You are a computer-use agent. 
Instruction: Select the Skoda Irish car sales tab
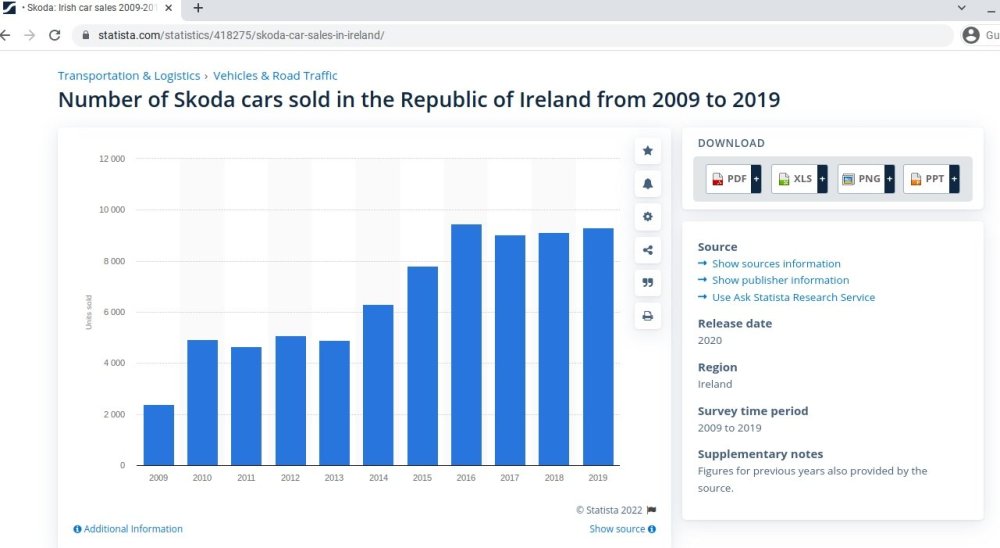(x=89, y=8)
